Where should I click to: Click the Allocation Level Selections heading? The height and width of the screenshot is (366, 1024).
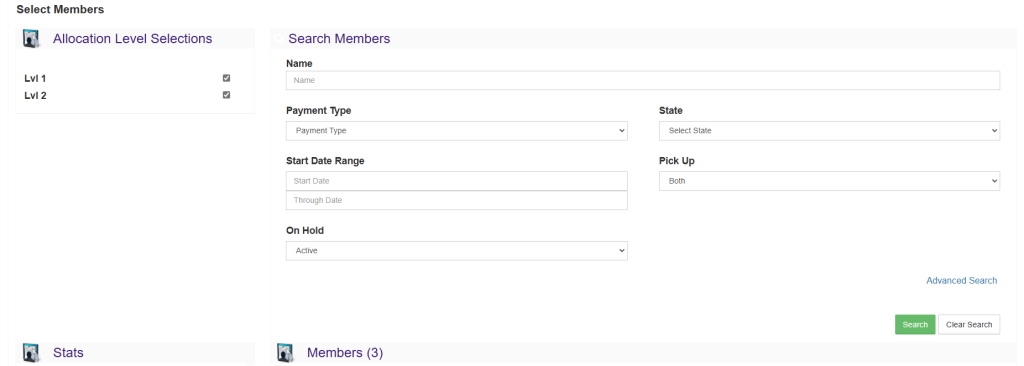coord(133,39)
